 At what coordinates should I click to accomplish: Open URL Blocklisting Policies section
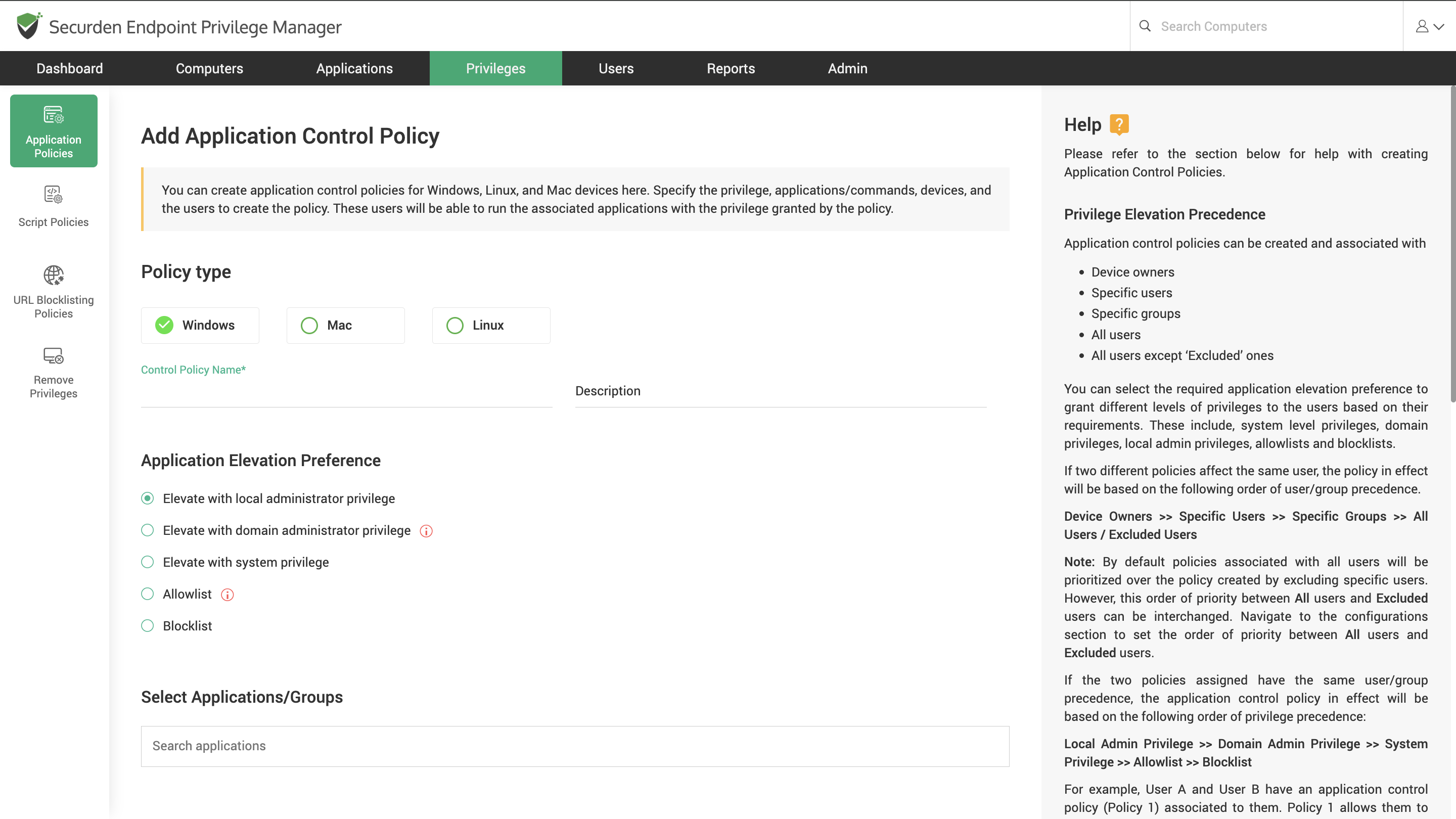54,292
